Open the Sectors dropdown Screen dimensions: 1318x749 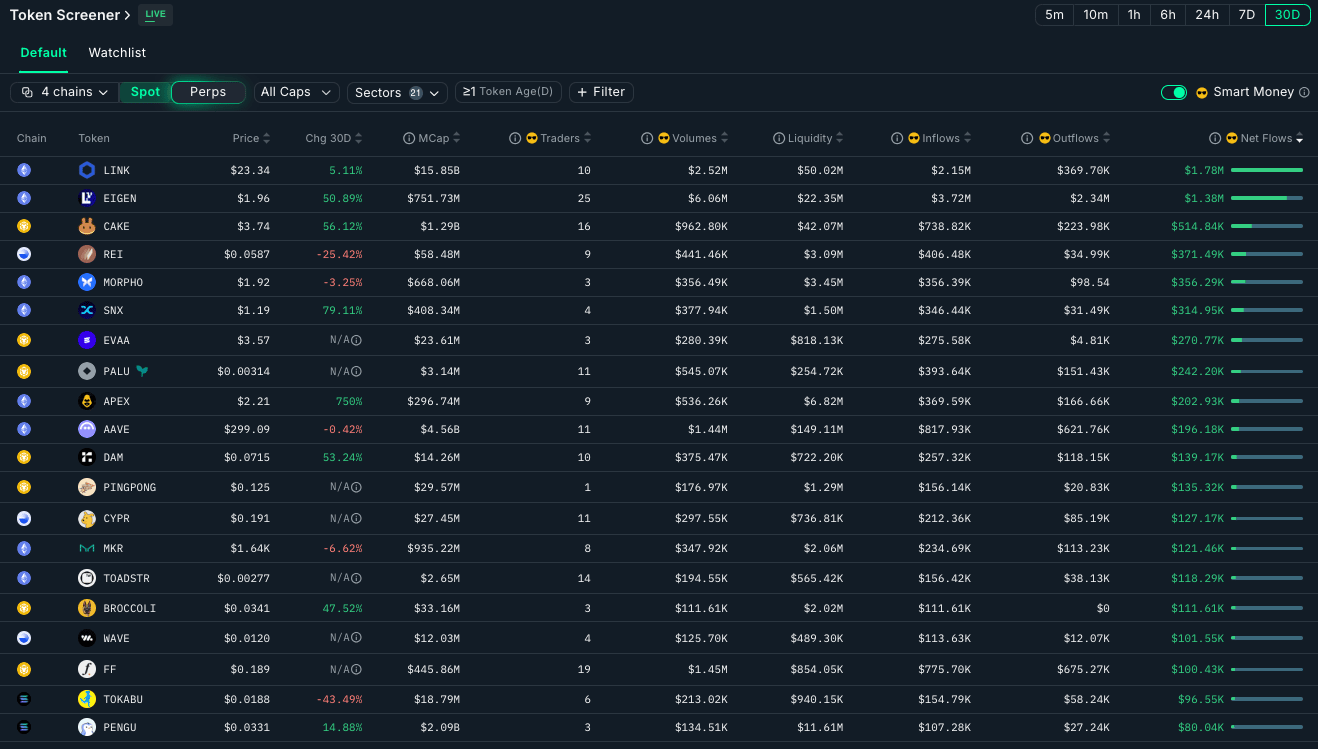[x=397, y=92]
